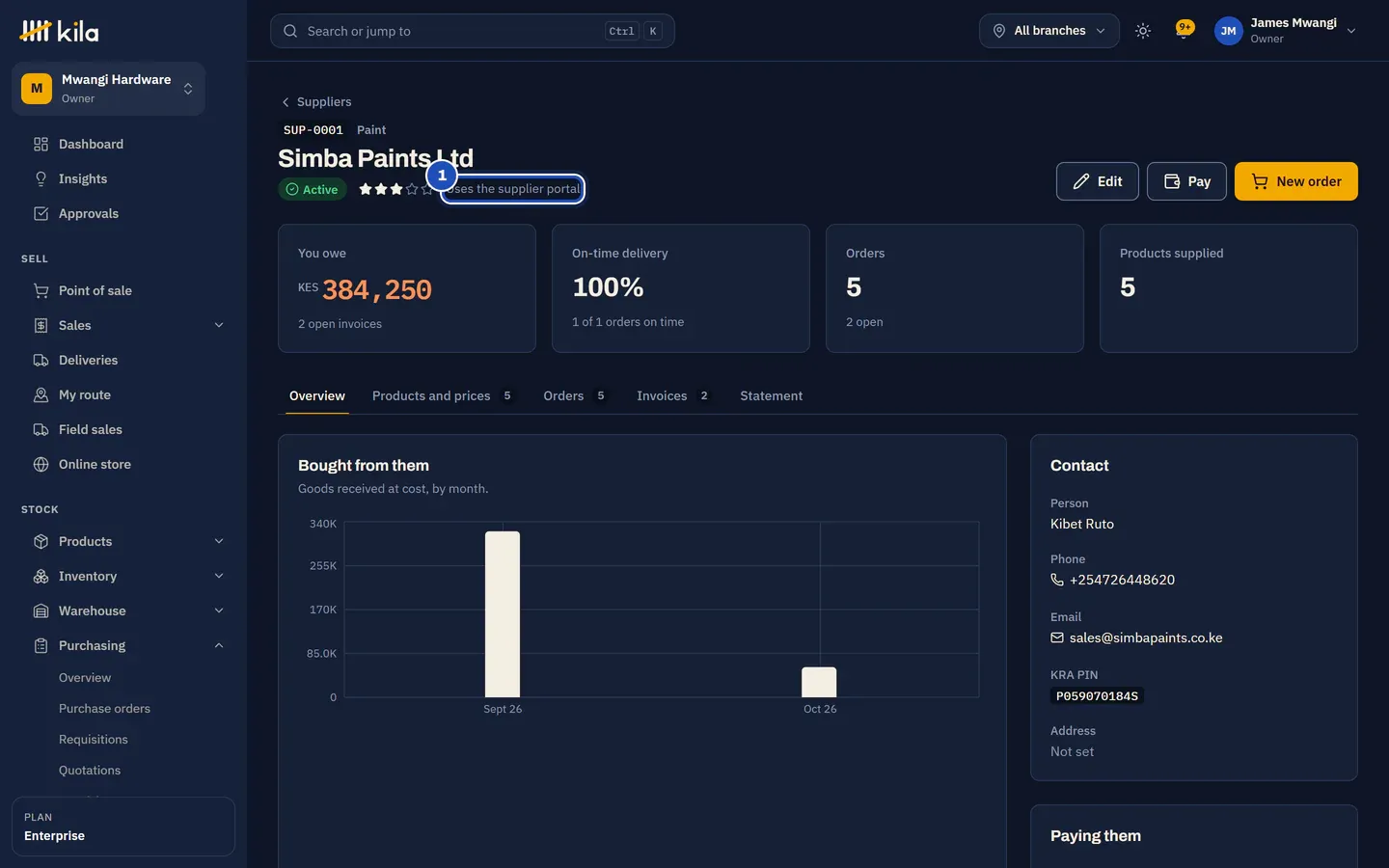This screenshot has height=868, width=1389.
Task: Click the Edit supplier button
Action: [x=1098, y=181]
